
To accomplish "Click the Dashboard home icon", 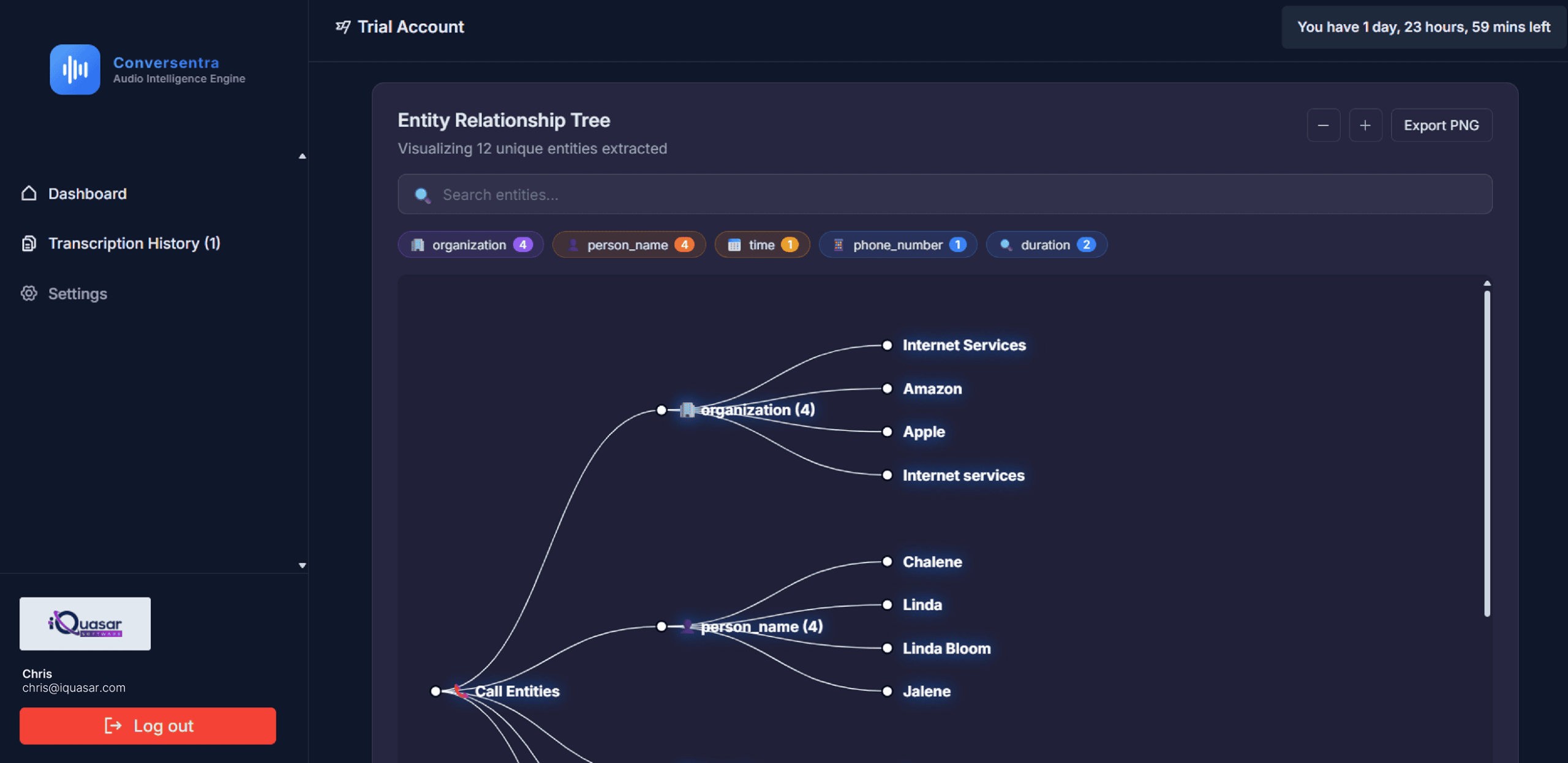I will point(29,194).
